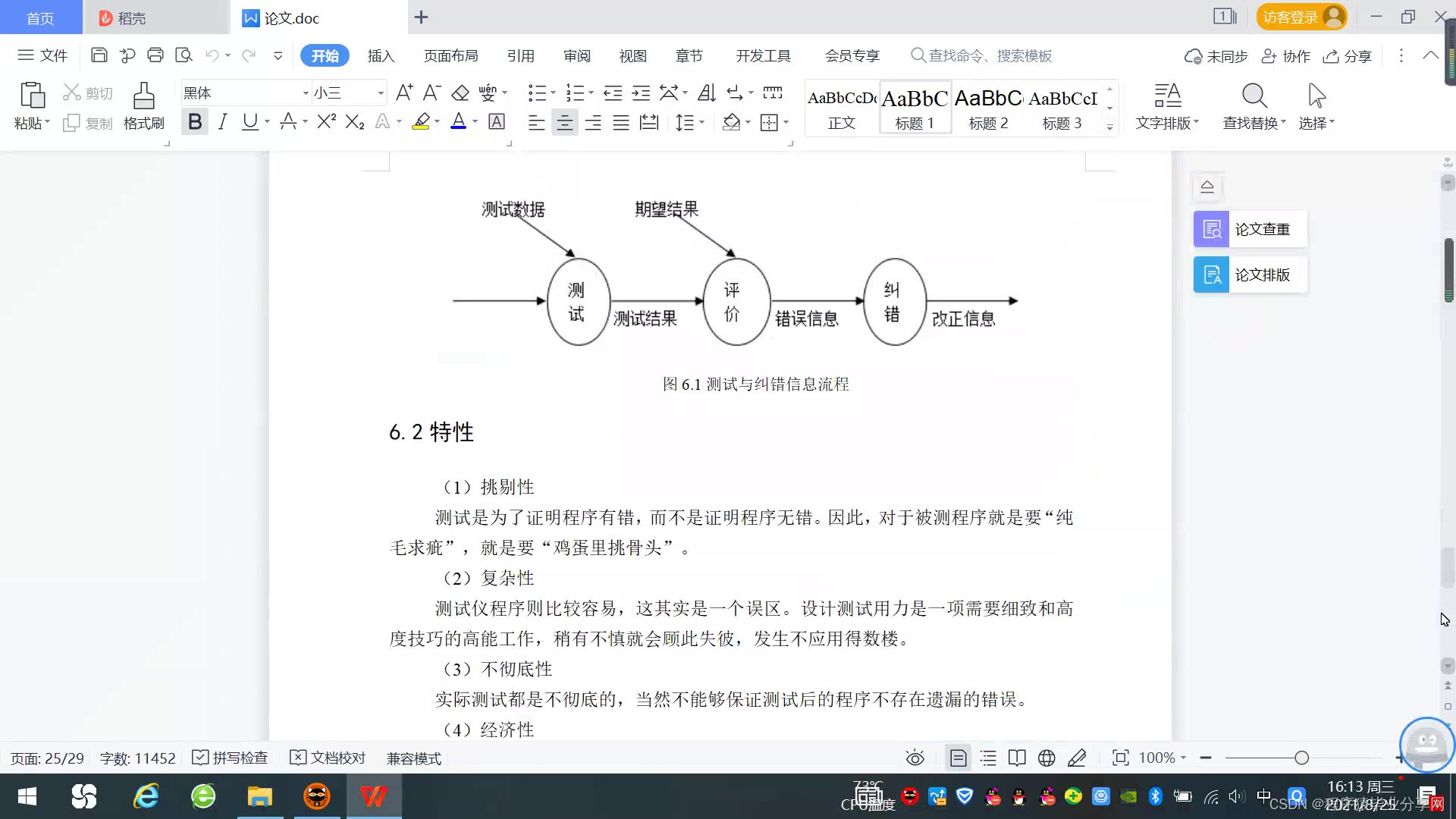
Task: Switch to the 插入 ribbon tab
Action: click(x=381, y=56)
